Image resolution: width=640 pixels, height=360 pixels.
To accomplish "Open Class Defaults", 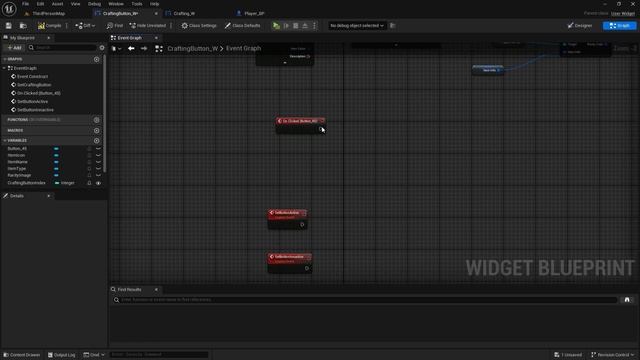I will click(x=242, y=26).
